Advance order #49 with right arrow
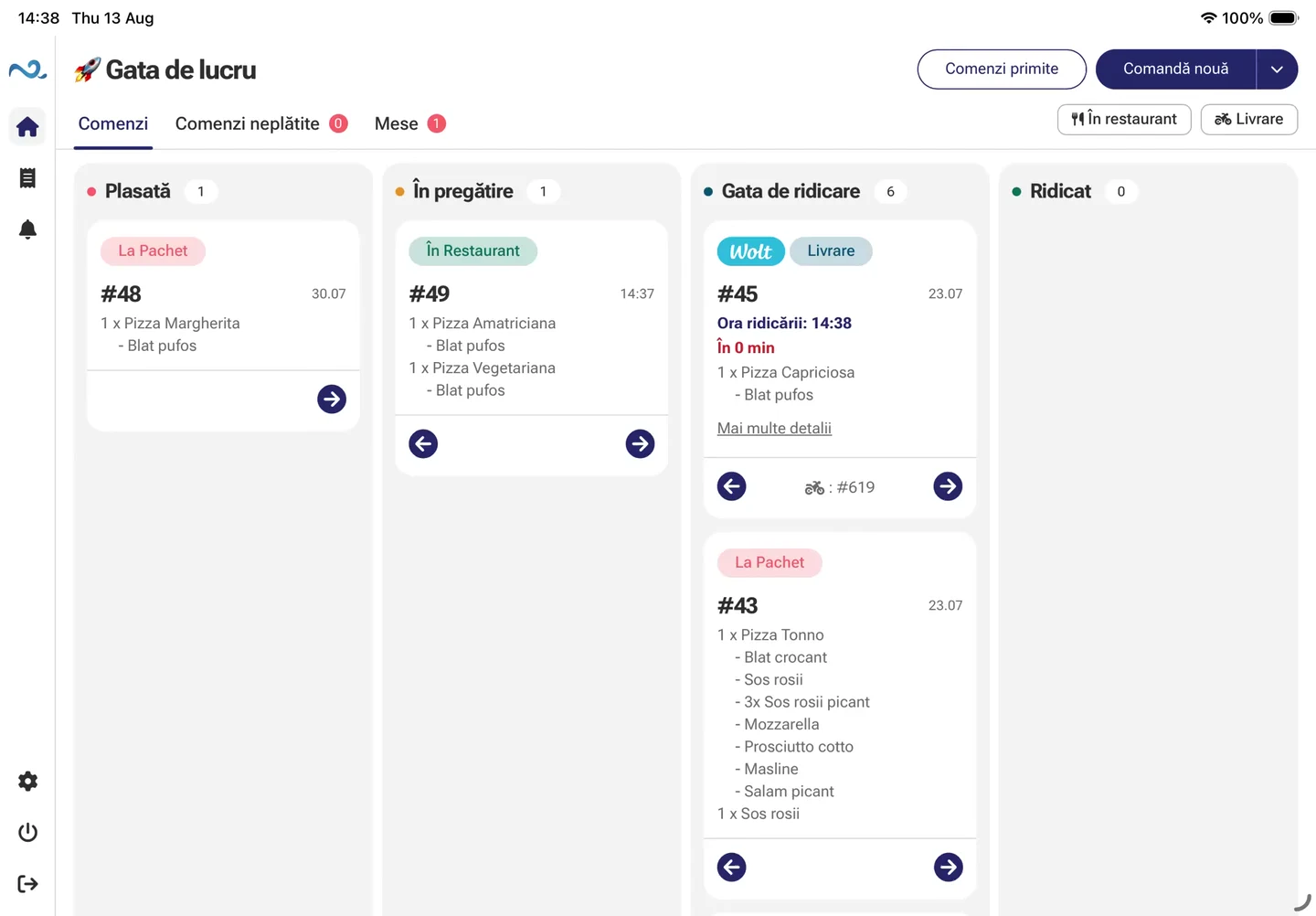This screenshot has width=1316, height=916. click(x=640, y=443)
